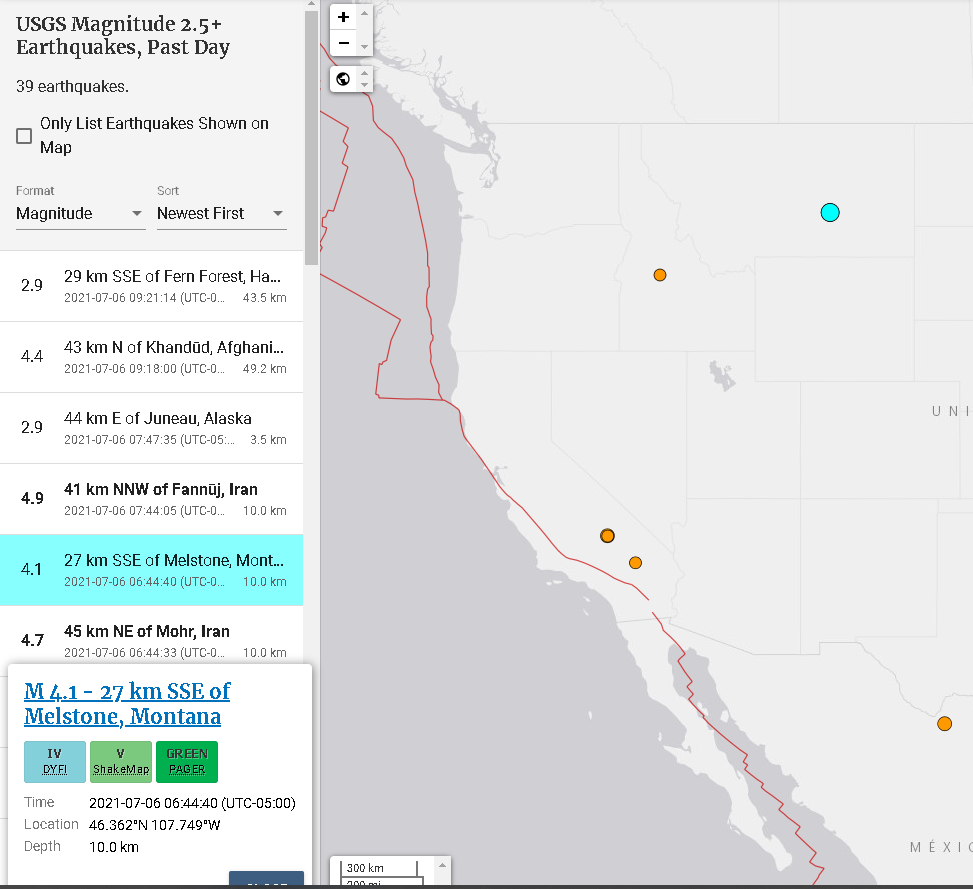Click the scroll-up arrow above the list scrollbar
Viewport: 973px width, 889px height.
tap(312, 4)
